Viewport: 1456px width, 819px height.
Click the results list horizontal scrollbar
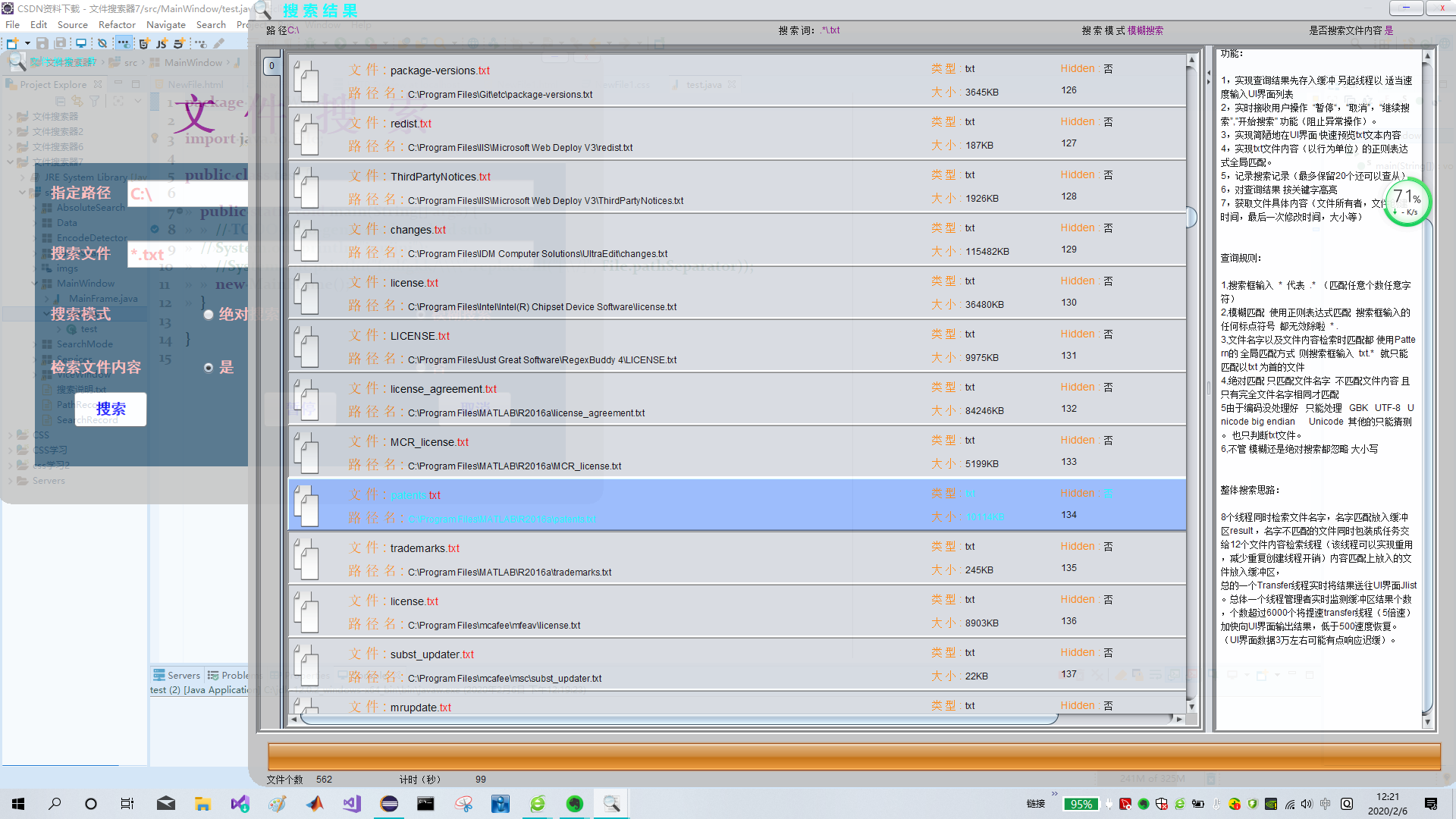click(678, 719)
